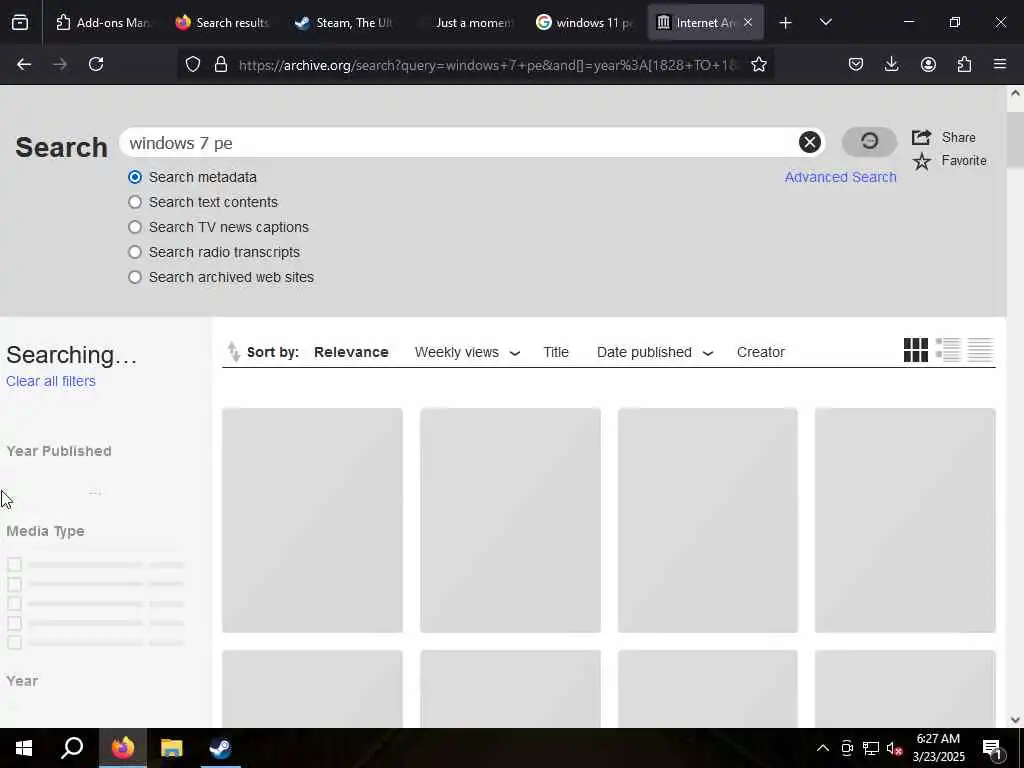The image size is (1024, 768).
Task: Click the address bar URL
Action: (487, 65)
